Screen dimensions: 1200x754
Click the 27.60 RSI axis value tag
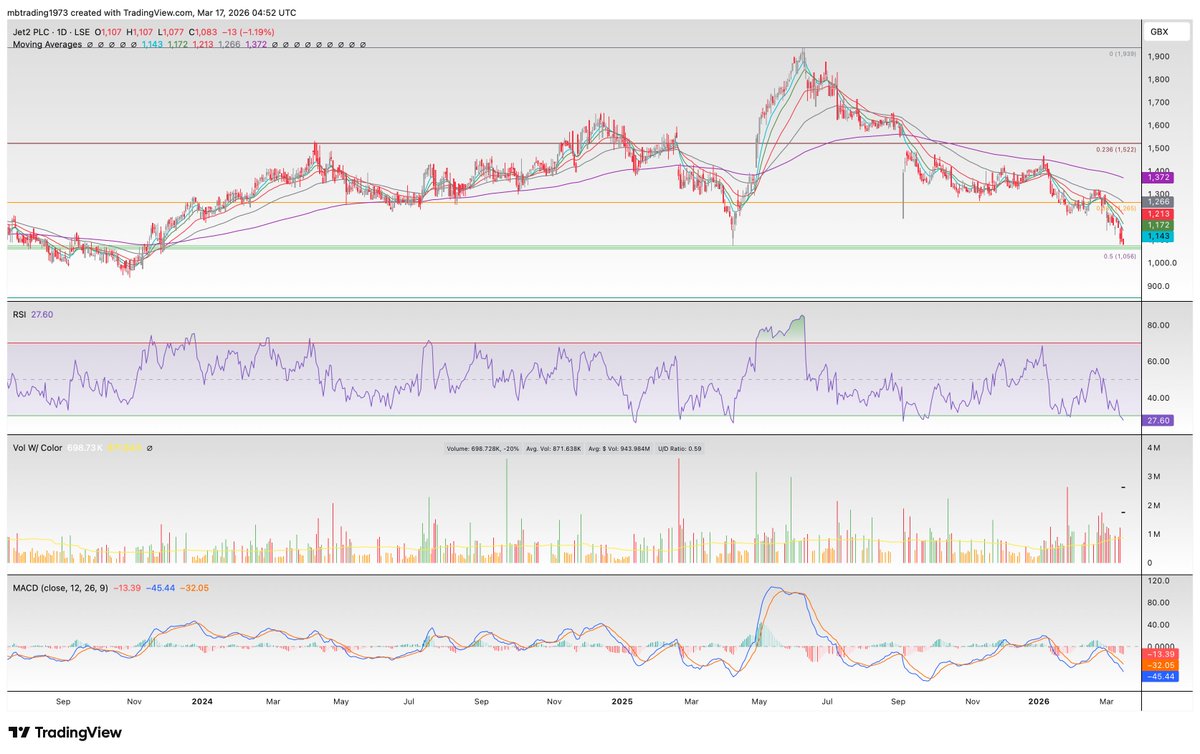tap(1159, 421)
